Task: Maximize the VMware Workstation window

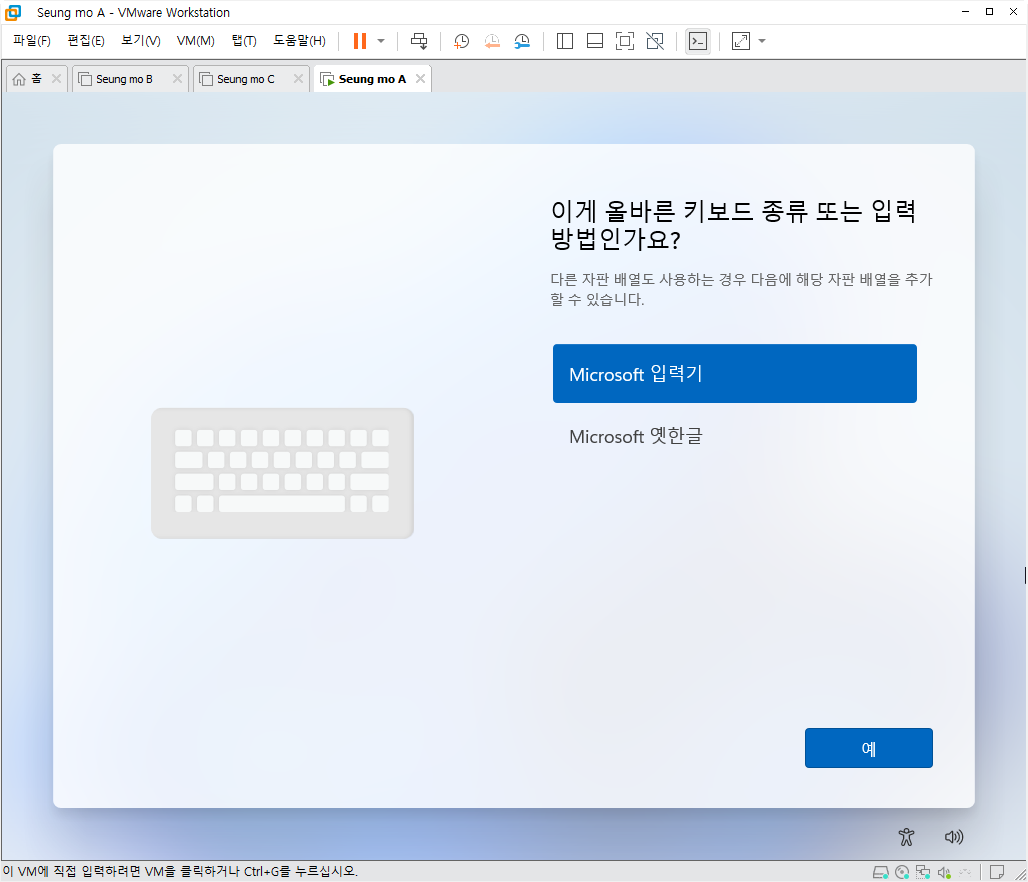Action: 989,12
